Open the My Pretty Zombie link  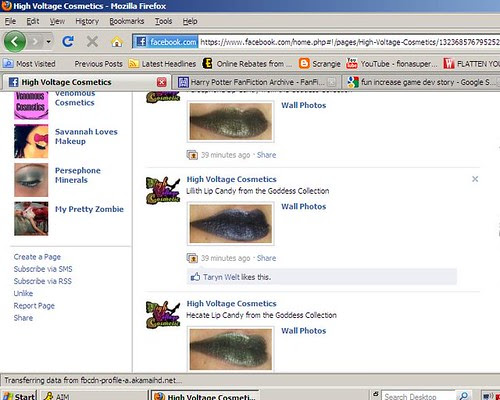pyautogui.click(x=89, y=209)
